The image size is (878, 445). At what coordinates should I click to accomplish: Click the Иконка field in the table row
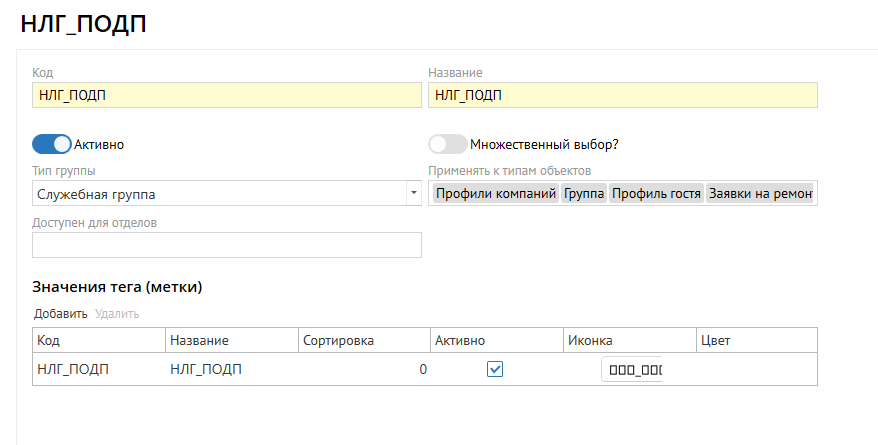point(635,370)
